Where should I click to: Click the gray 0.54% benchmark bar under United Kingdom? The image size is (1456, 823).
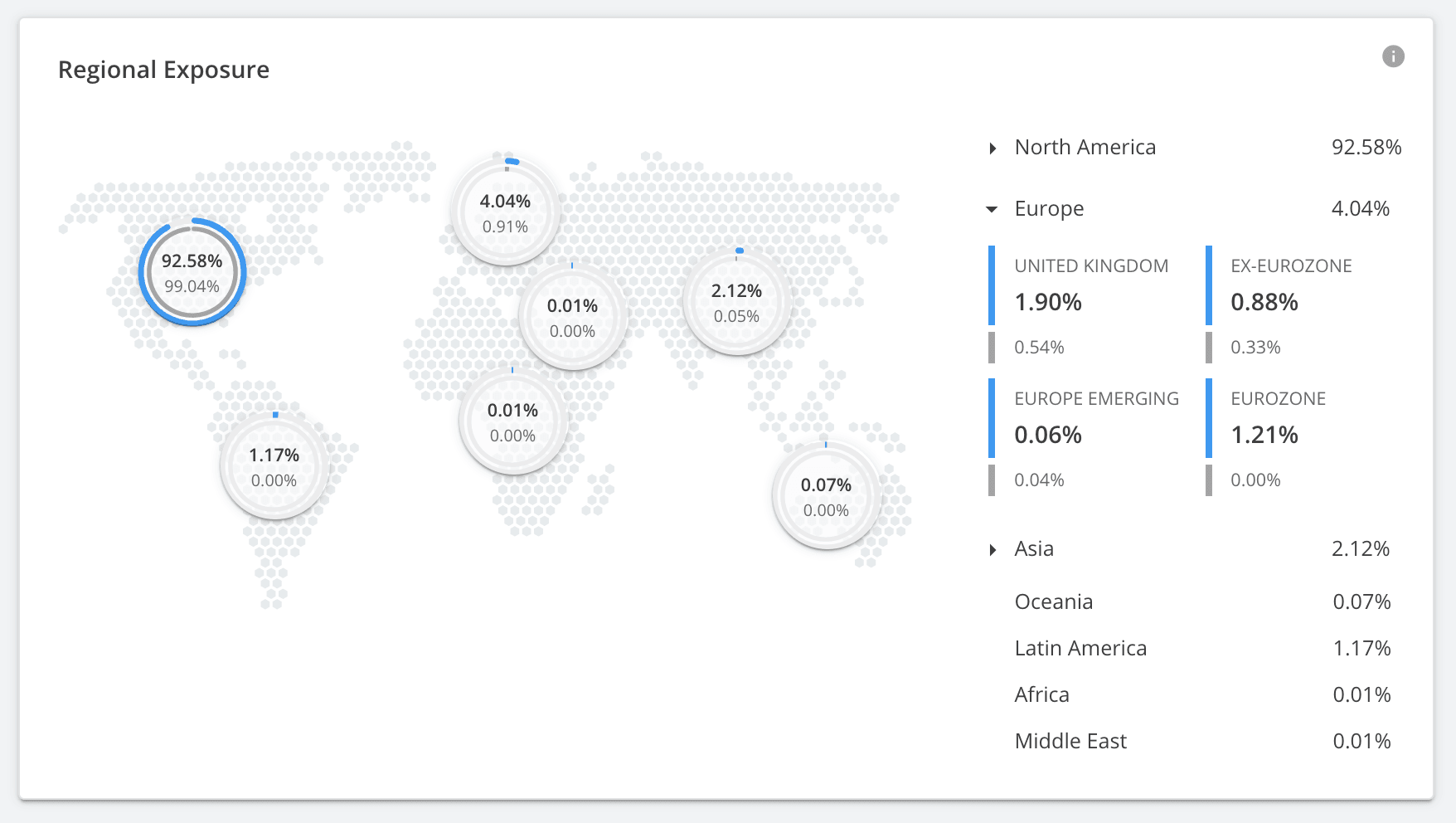click(993, 347)
